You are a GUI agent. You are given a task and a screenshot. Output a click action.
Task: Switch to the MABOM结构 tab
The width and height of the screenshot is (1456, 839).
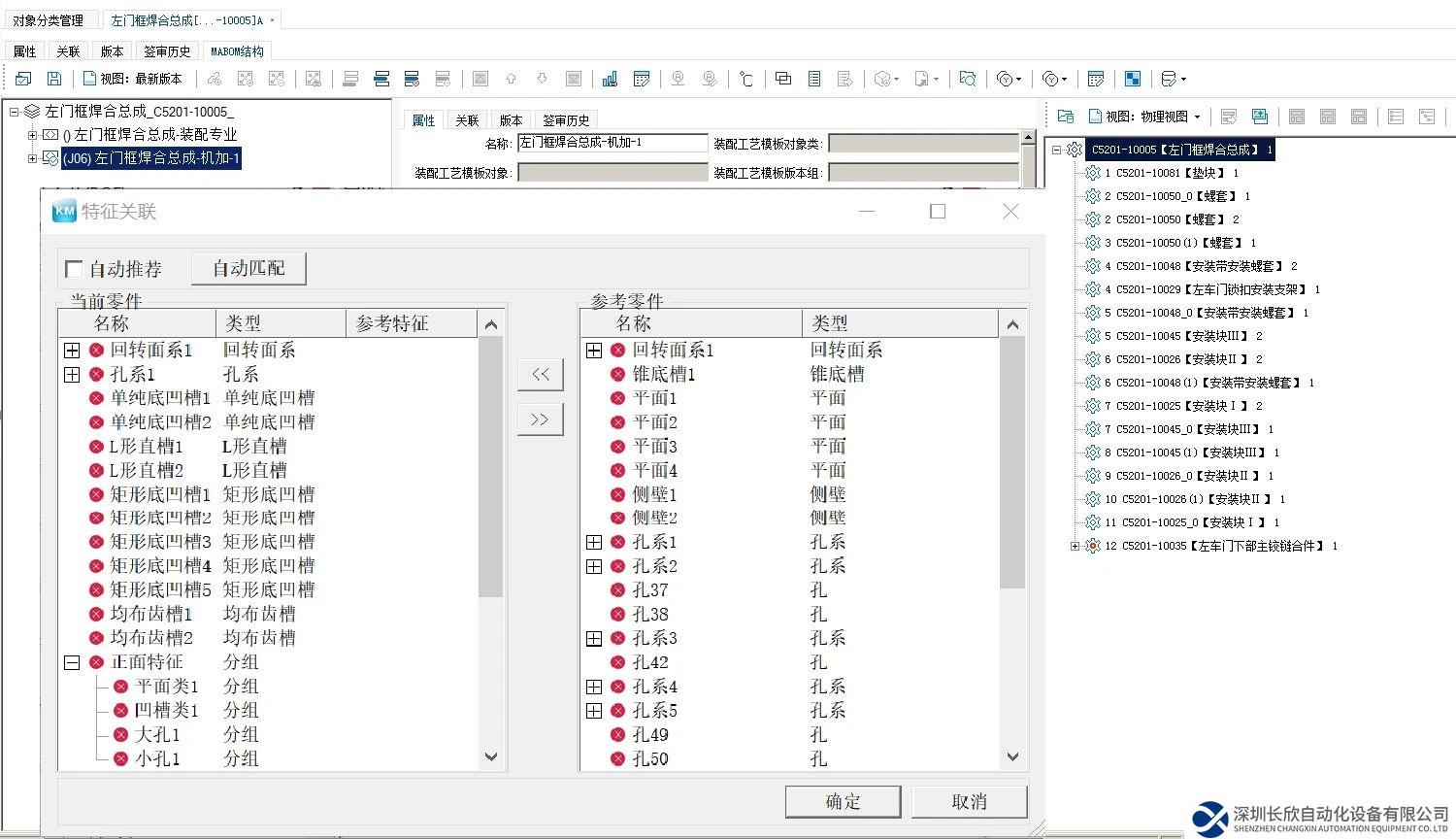(x=237, y=51)
